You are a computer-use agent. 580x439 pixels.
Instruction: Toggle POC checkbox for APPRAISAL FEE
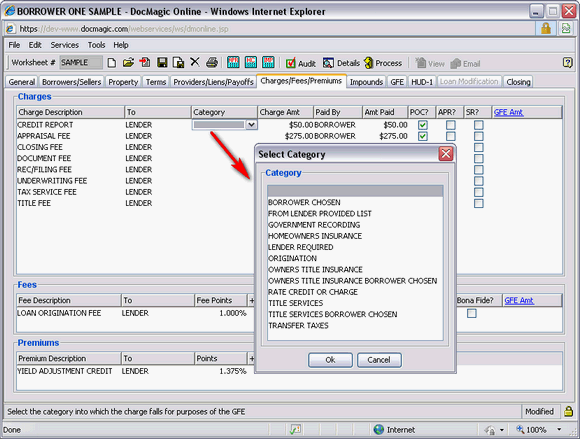422,136
